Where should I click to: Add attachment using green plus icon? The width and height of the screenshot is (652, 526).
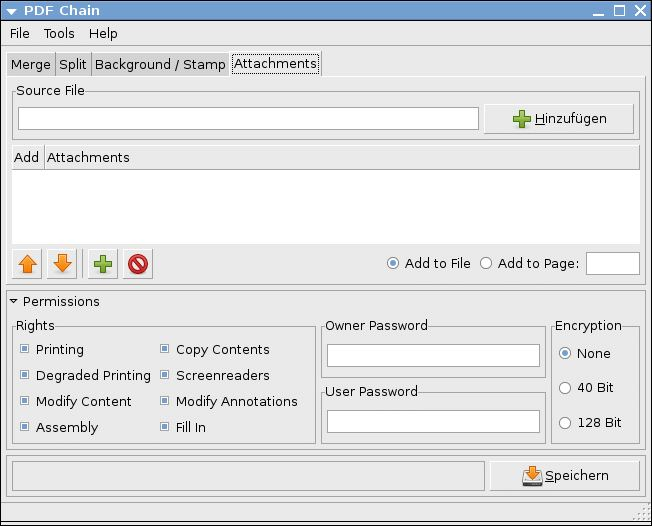click(103, 264)
